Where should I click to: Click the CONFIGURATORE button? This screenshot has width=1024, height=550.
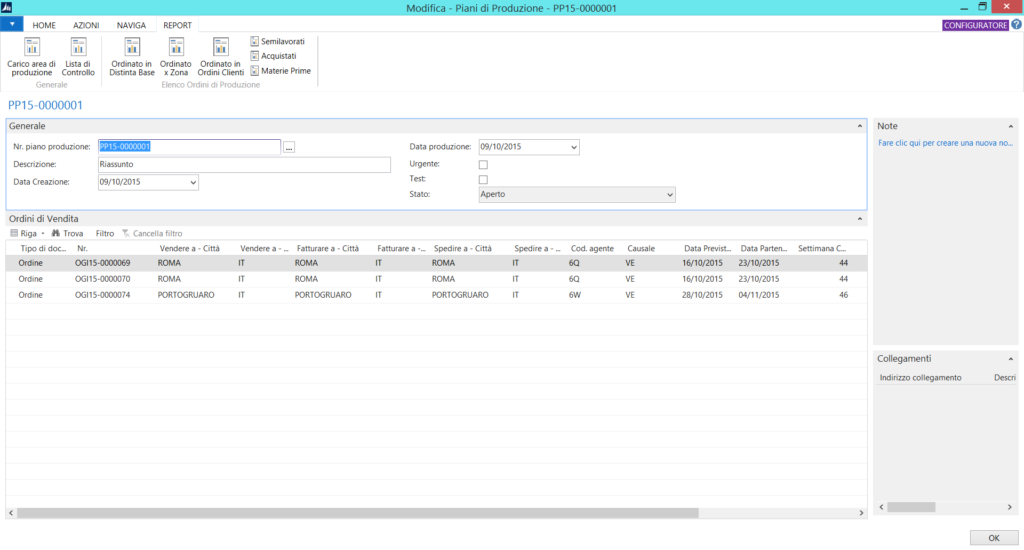click(x=976, y=25)
